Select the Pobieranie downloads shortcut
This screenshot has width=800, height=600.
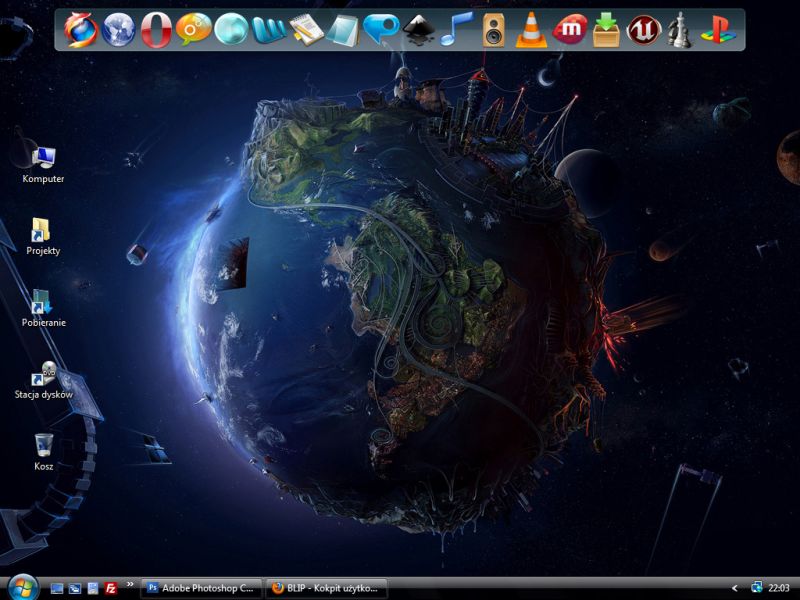pos(43,308)
